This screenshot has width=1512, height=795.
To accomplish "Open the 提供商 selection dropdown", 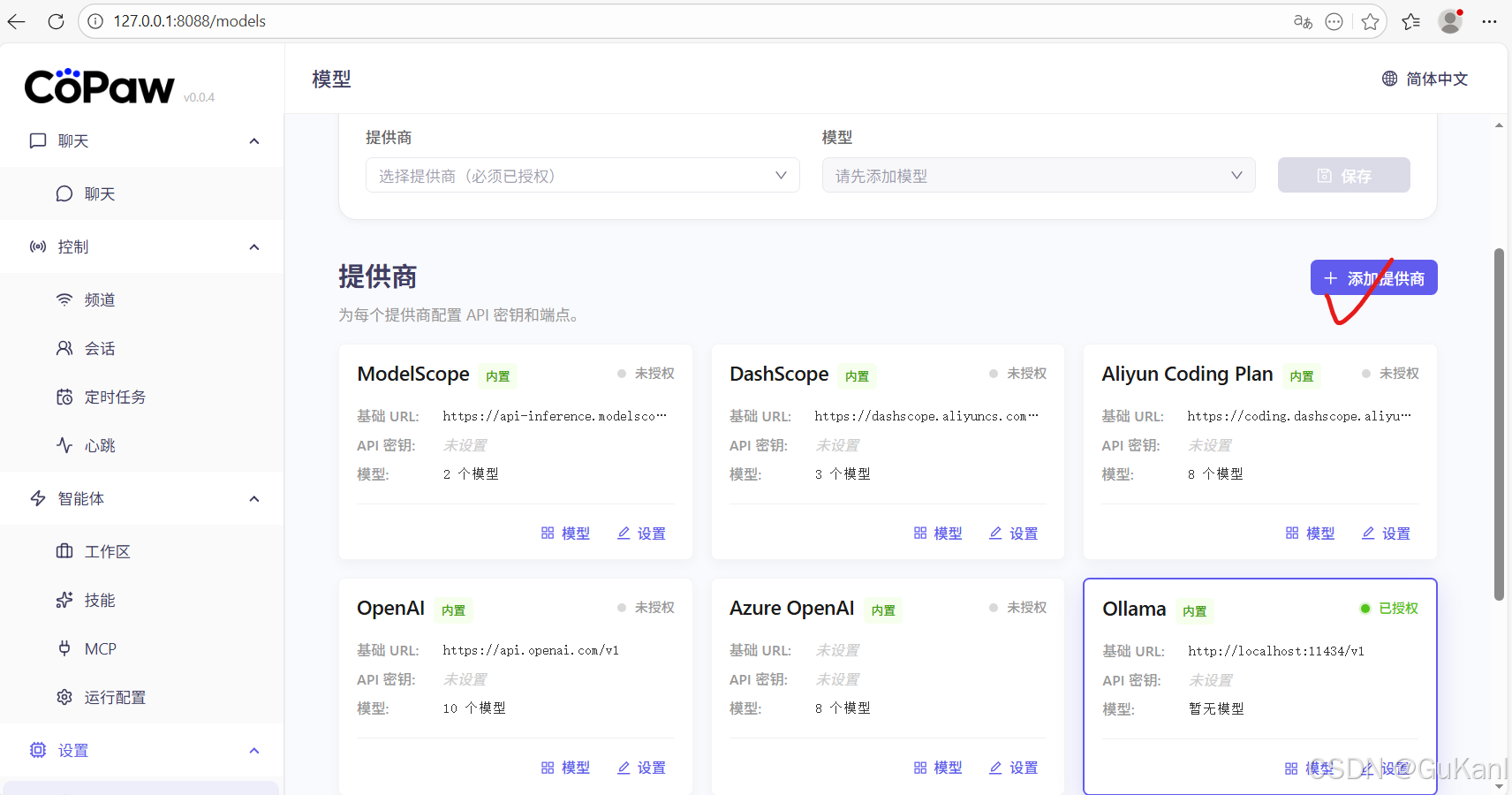I will click(x=583, y=176).
